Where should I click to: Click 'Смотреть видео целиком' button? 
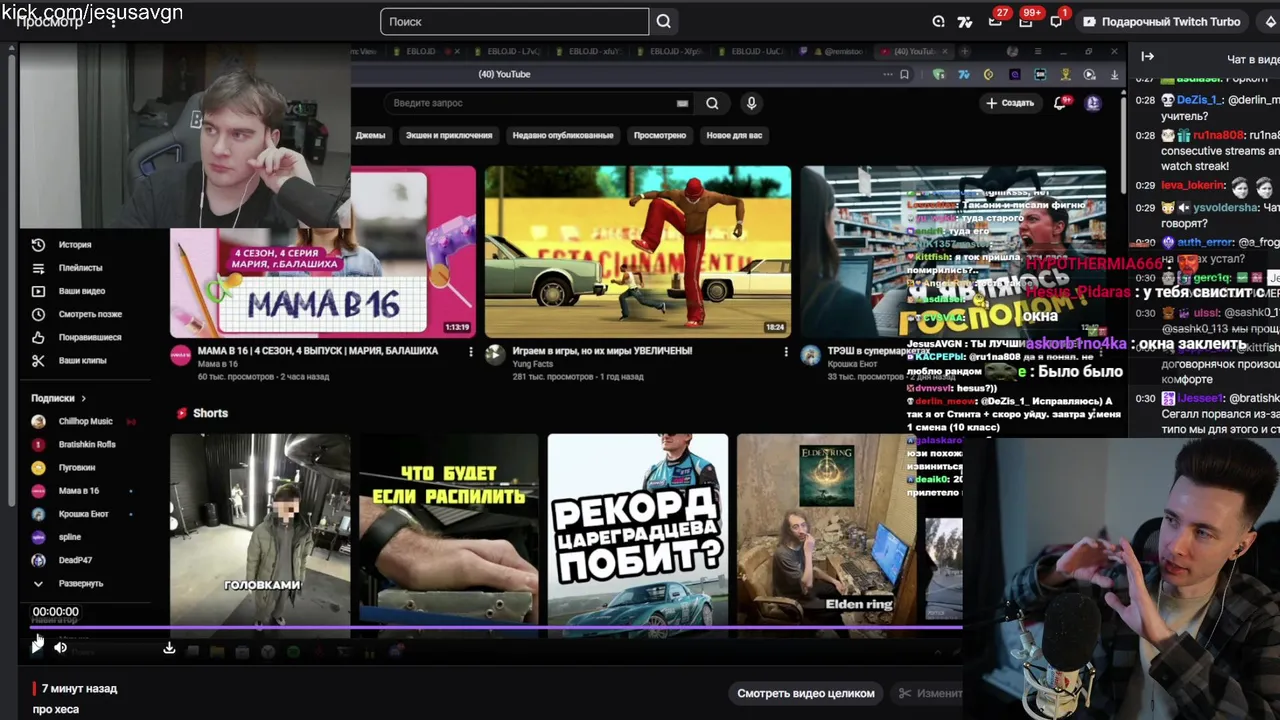pos(806,693)
